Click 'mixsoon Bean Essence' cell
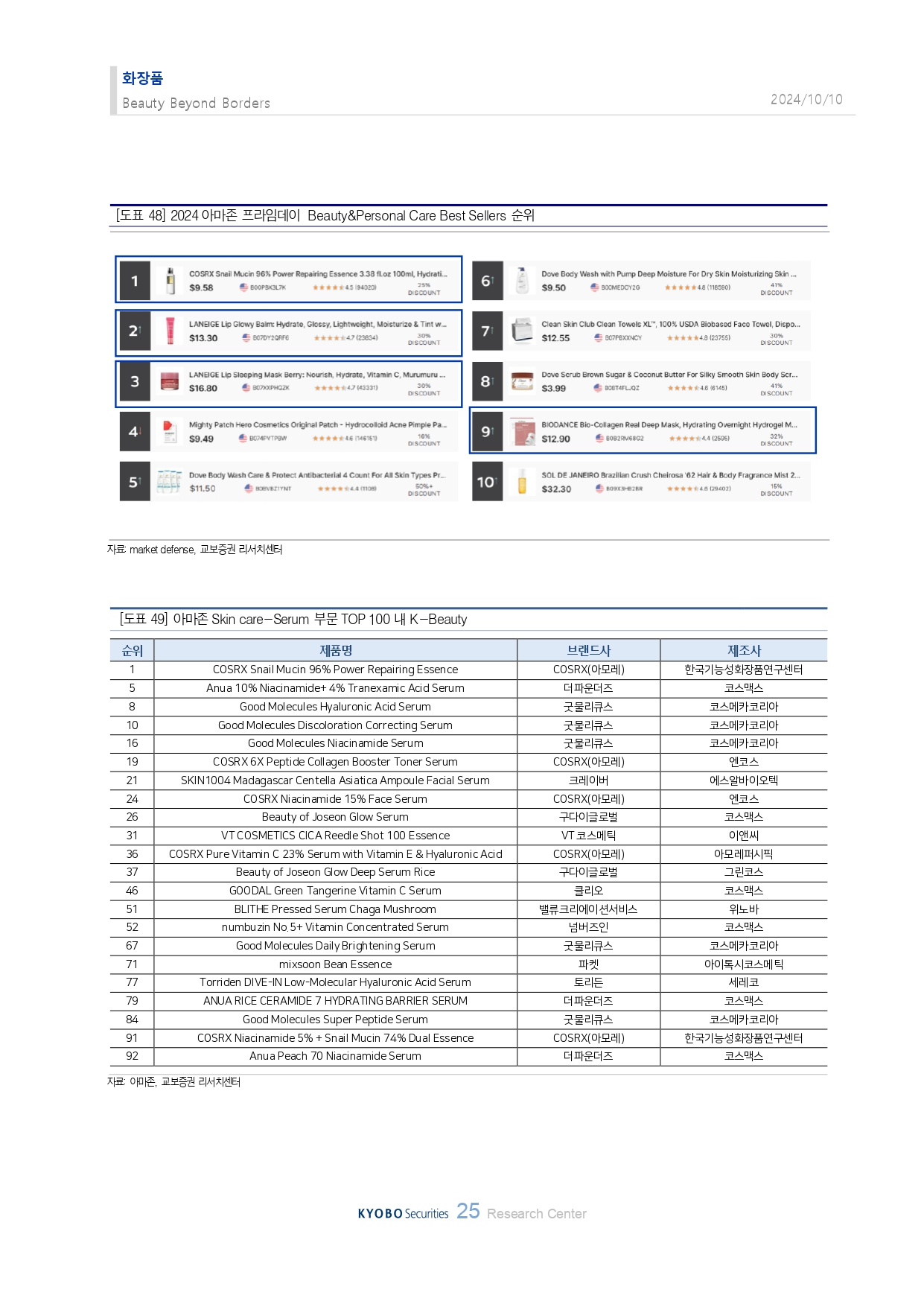This screenshot has height=1307, width=924. point(336,964)
